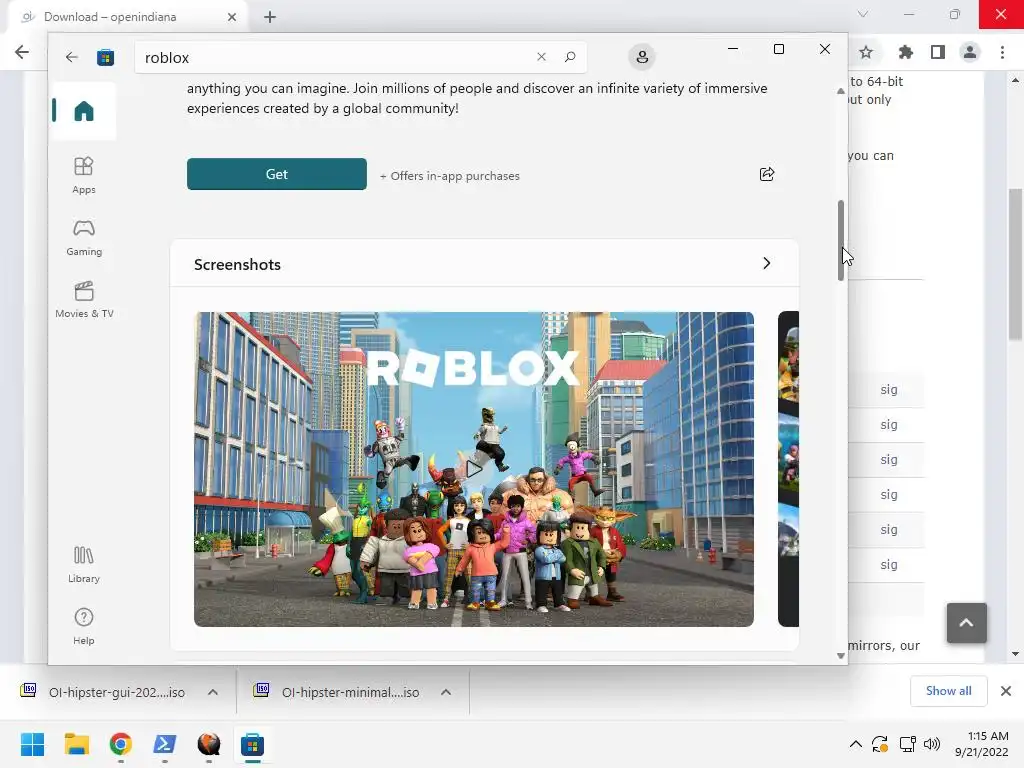Image resolution: width=1024 pixels, height=768 pixels.
Task: Share the Roblox app page
Action: (767, 174)
